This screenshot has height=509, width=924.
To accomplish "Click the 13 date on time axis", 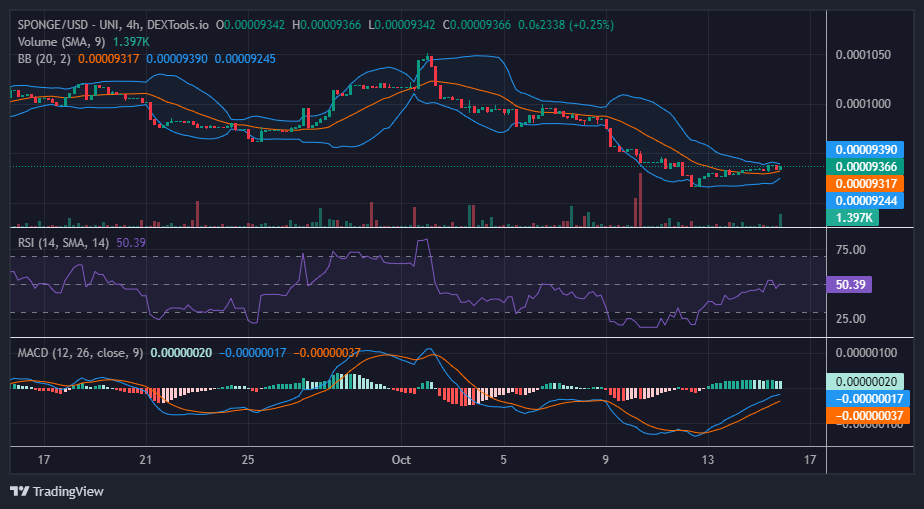I will tap(708, 460).
